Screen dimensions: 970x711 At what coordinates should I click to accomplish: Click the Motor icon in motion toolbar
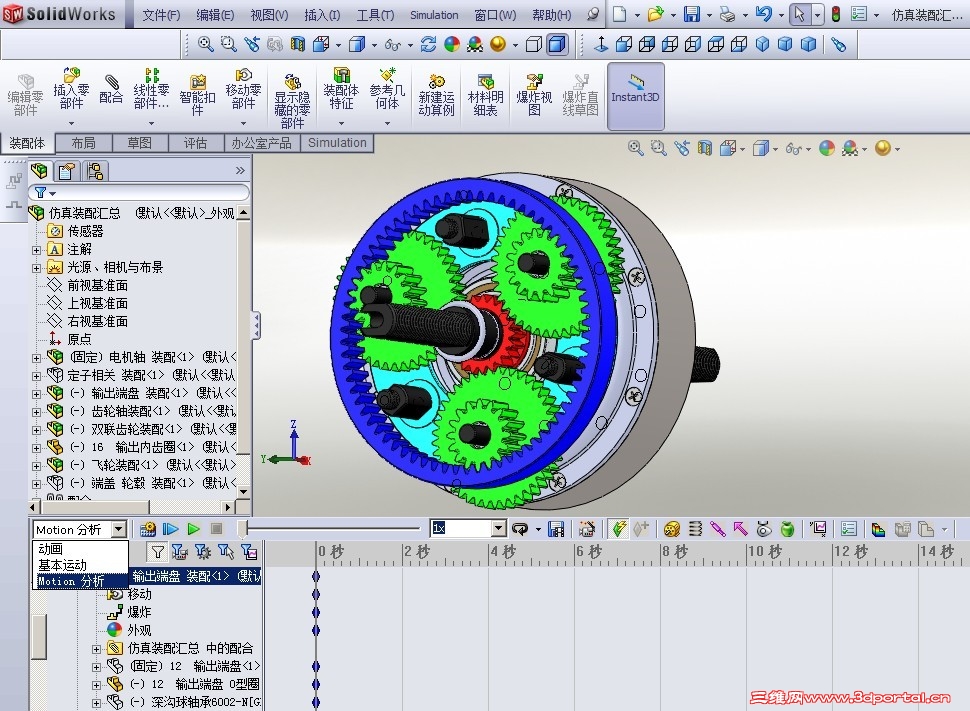(x=672, y=529)
